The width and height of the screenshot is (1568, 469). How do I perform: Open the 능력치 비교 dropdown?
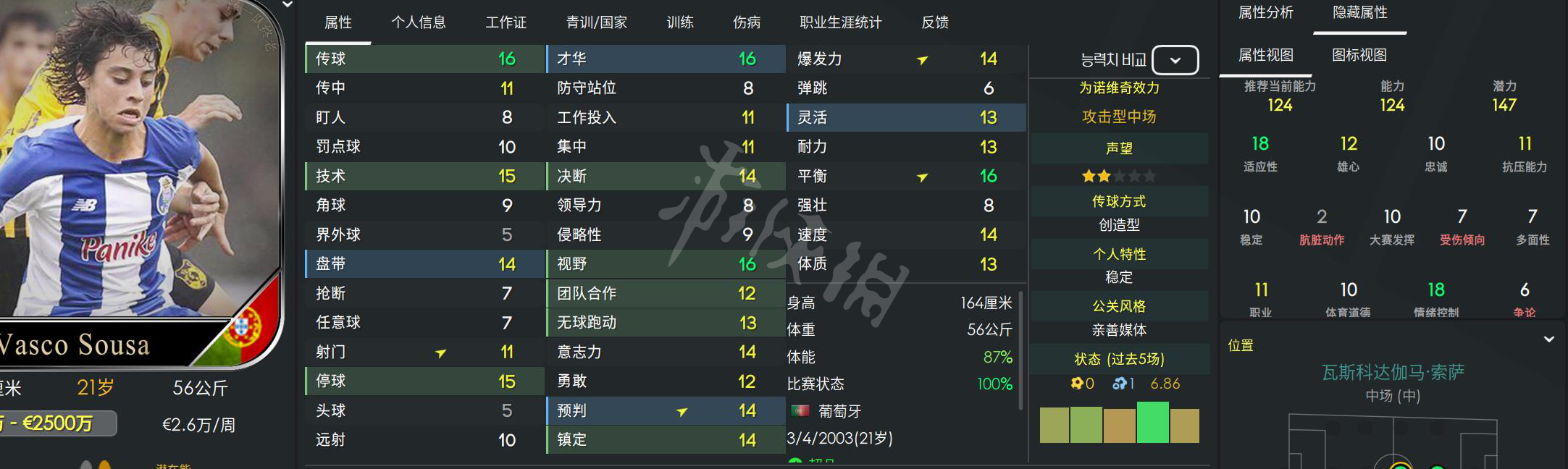(1175, 60)
